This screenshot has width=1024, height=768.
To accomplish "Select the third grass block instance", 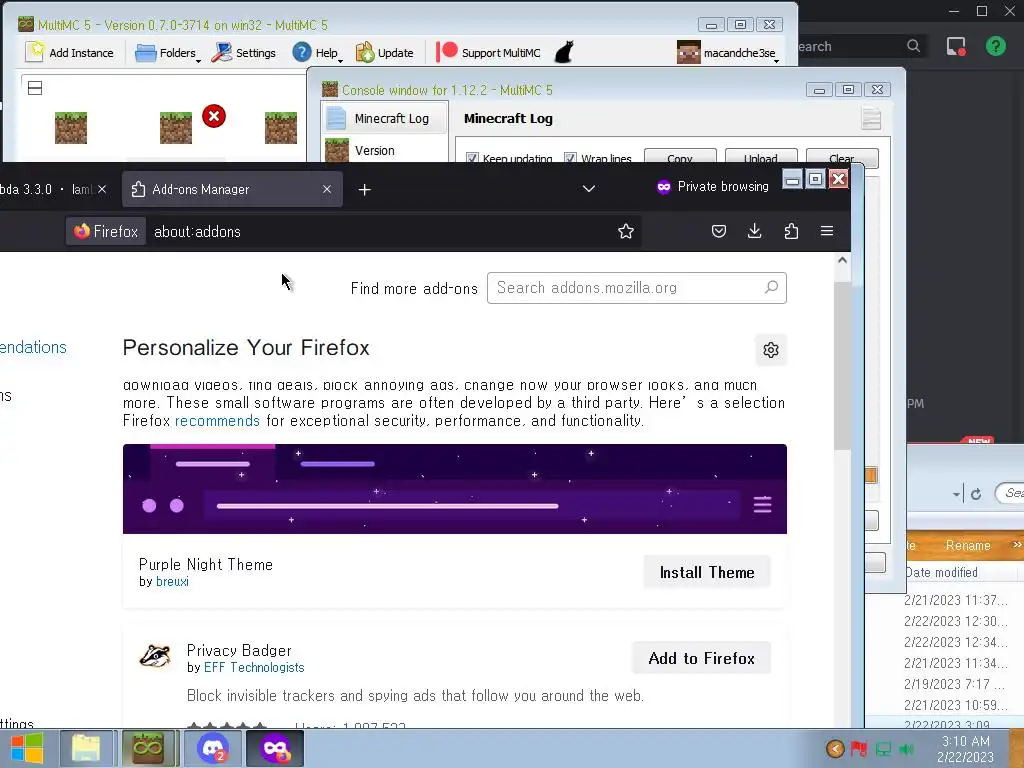I will coord(281,127).
